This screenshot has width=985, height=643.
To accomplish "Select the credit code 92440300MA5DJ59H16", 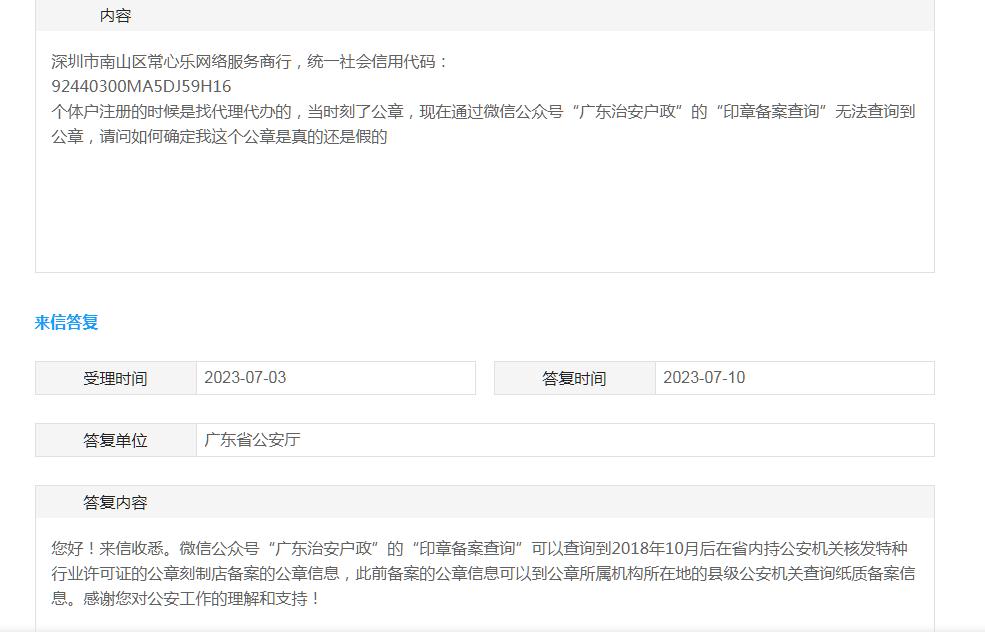I will (141, 87).
